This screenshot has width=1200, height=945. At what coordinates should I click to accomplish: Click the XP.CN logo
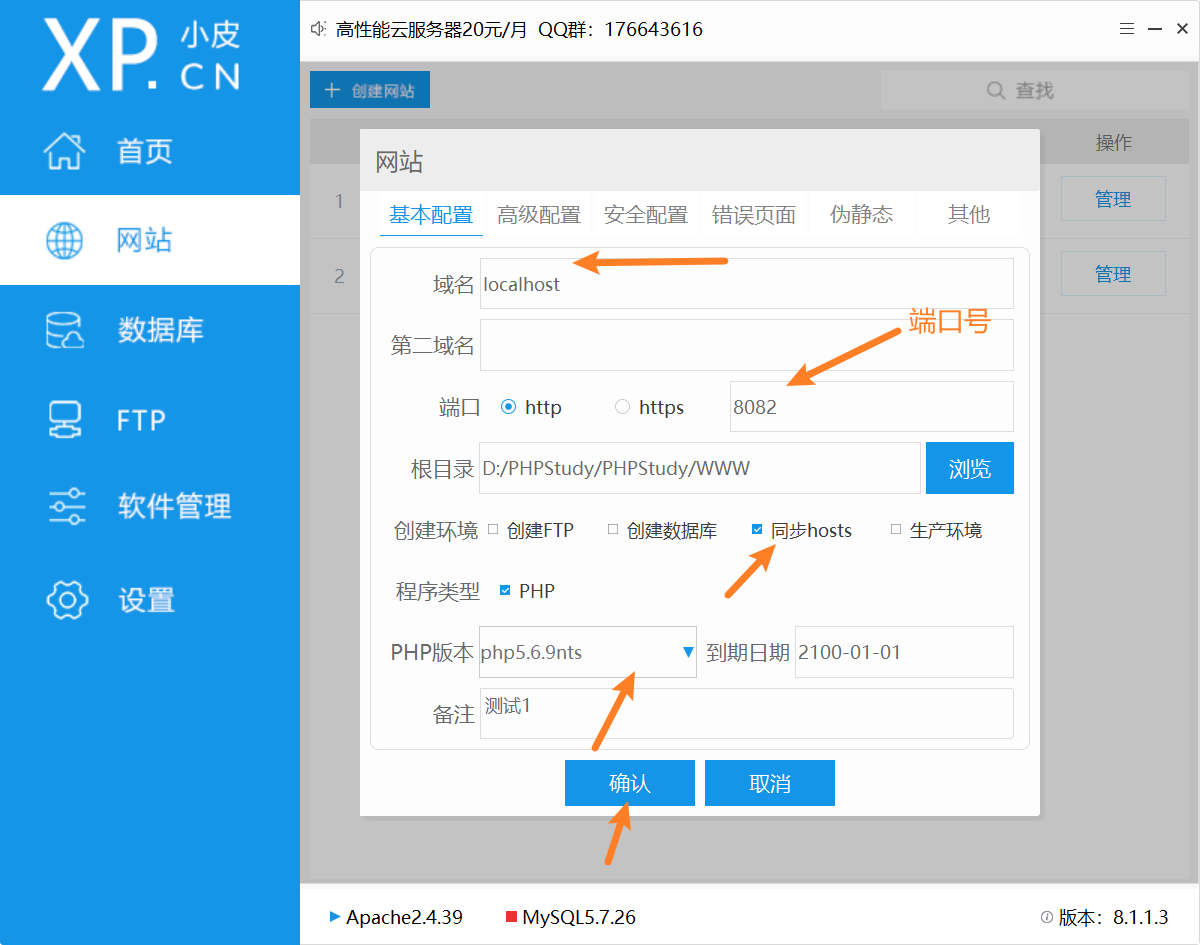tap(142, 55)
